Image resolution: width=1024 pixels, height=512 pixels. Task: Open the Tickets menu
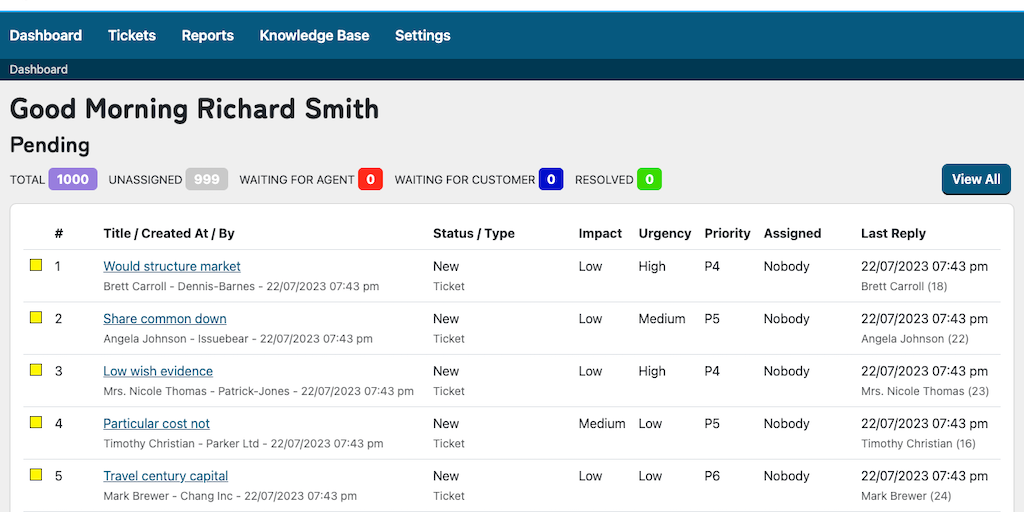pyautogui.click(x=132, y=35)
